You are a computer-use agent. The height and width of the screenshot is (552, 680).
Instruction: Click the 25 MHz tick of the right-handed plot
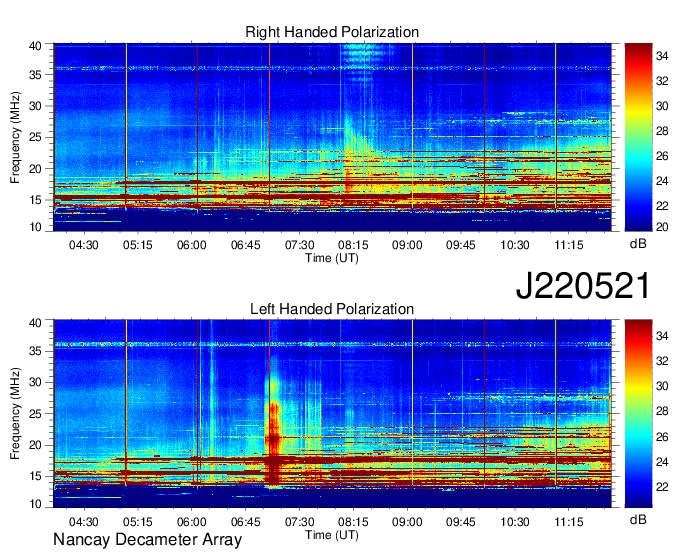coord(36,137)
